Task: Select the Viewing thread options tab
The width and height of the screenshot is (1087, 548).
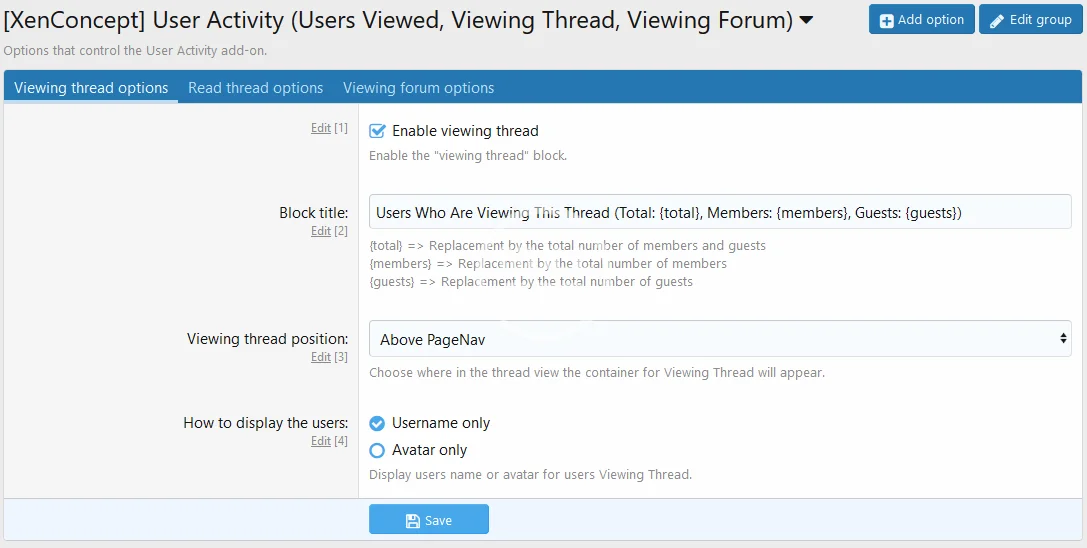Action: tap(91, 88)
